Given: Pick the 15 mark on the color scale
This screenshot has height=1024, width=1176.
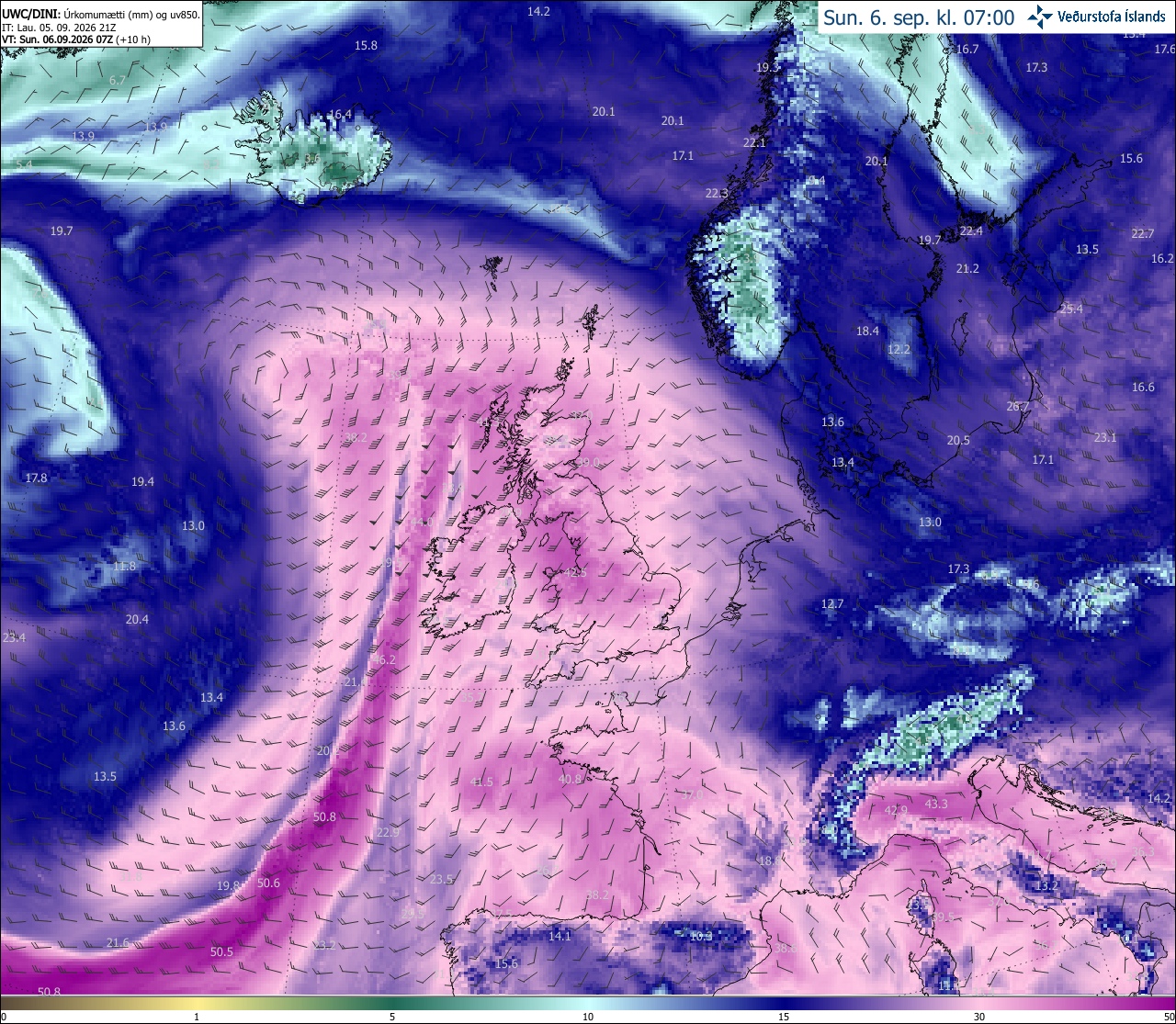Looking at the screenshot, I should click(784, 1017).
